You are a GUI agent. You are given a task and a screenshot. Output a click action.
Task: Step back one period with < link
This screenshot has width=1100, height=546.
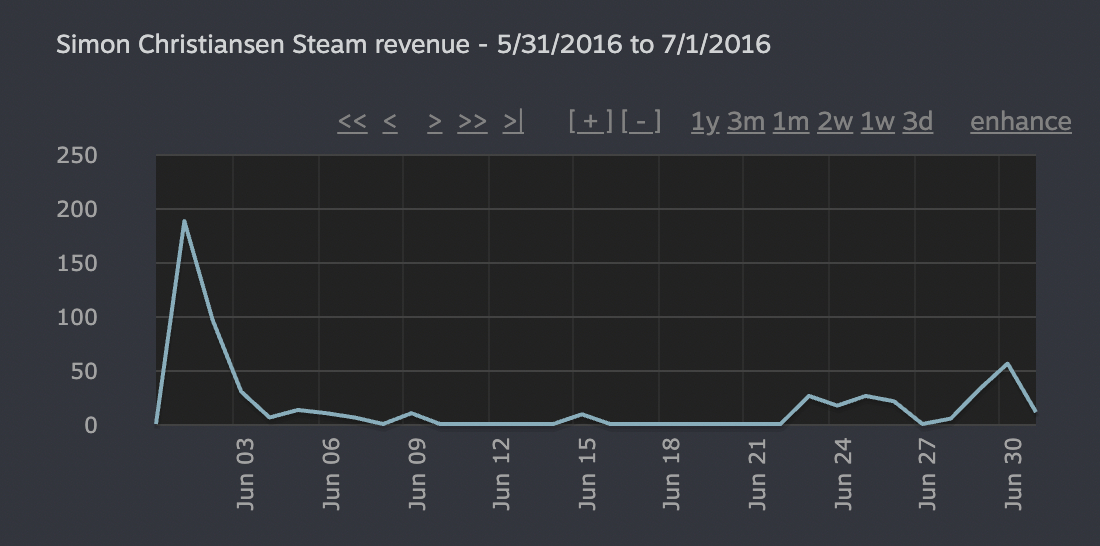[390, 122]
